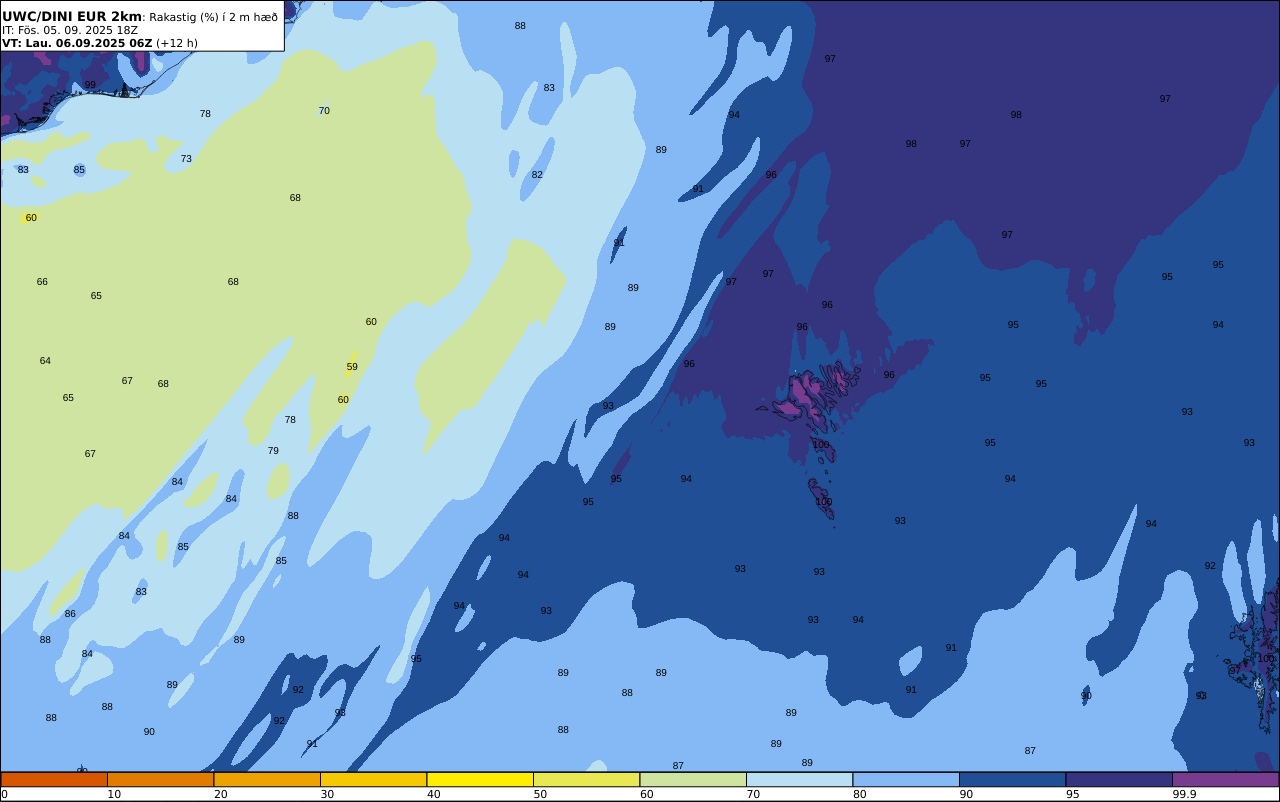Click the "50" legend tick label

[x=540, y=794]
